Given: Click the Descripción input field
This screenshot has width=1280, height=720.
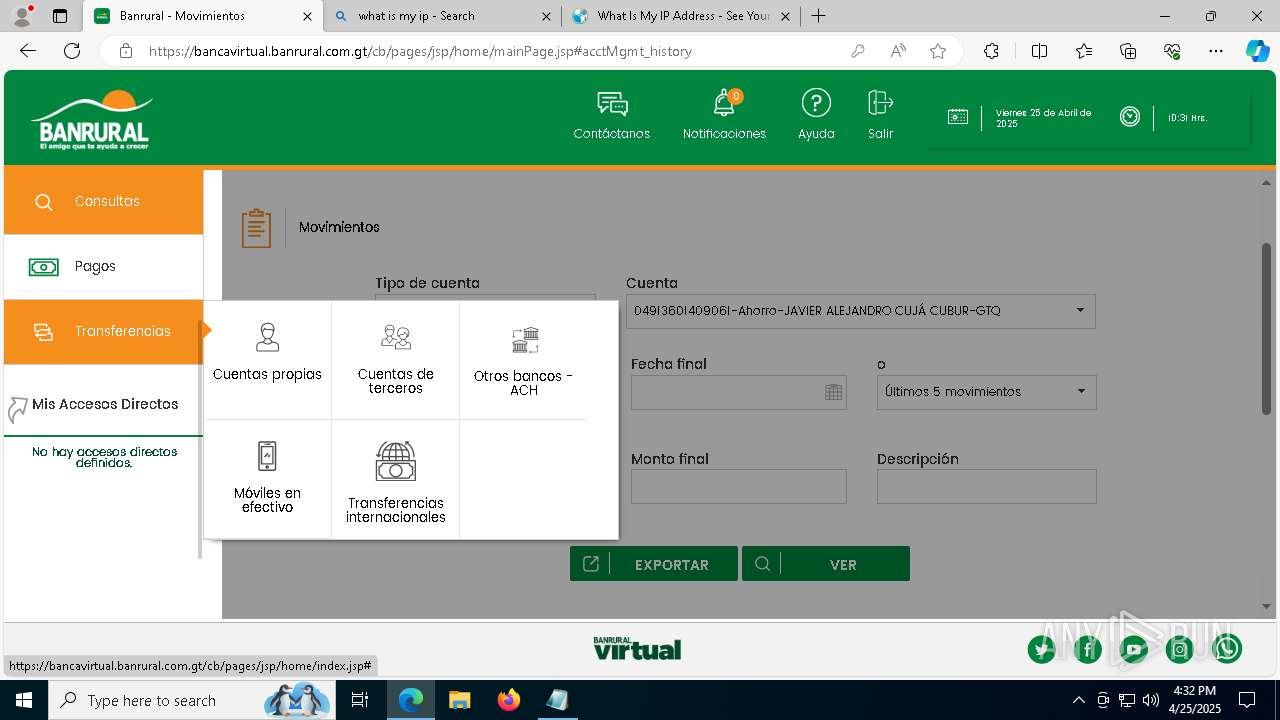Looking at the screenshot, I should tap(987, 486).
